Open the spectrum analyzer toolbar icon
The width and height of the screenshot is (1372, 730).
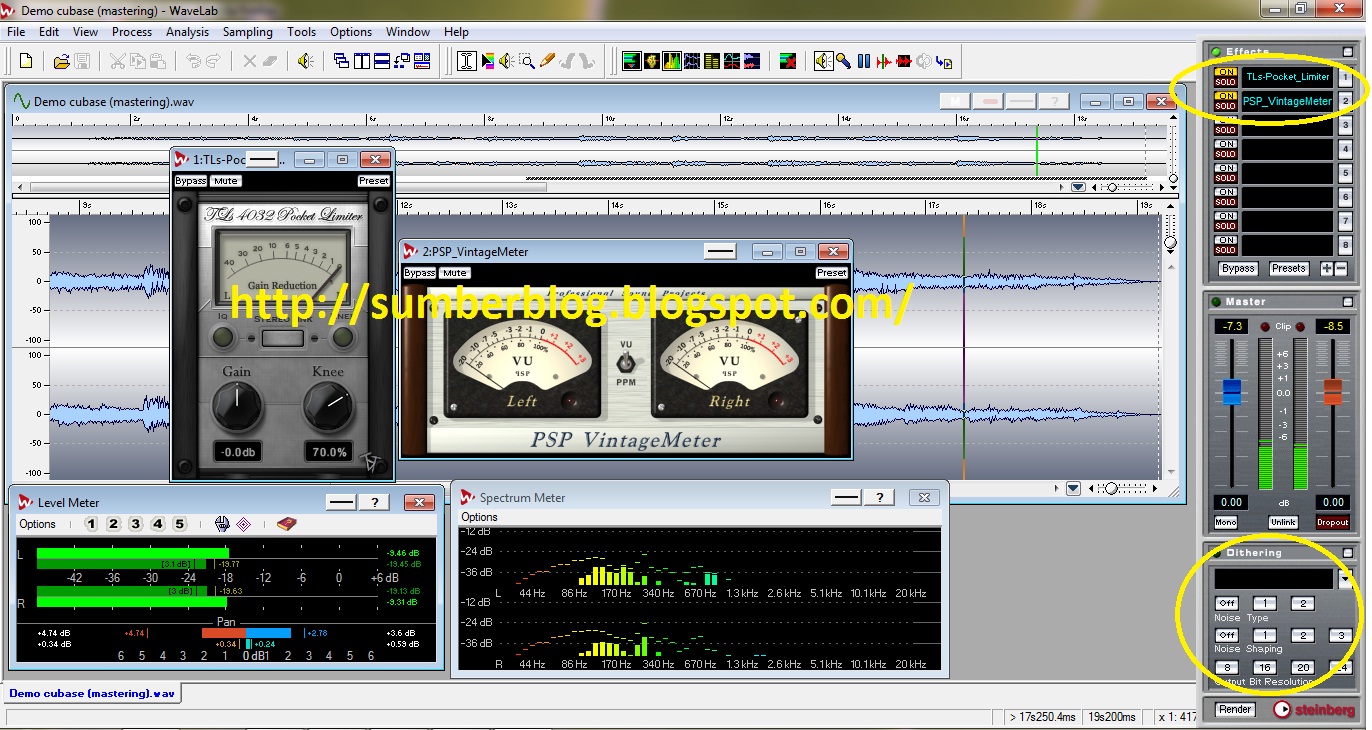(x=672, y=61)
